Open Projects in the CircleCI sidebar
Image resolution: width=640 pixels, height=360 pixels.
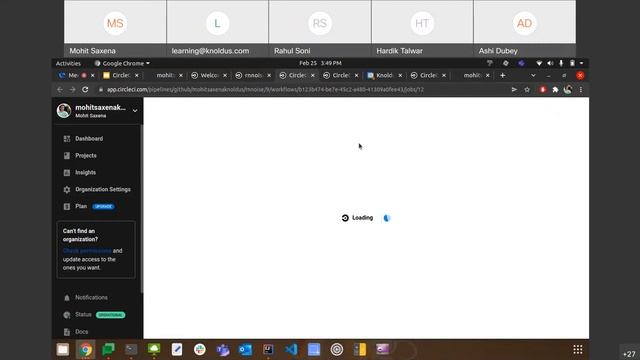86,156
